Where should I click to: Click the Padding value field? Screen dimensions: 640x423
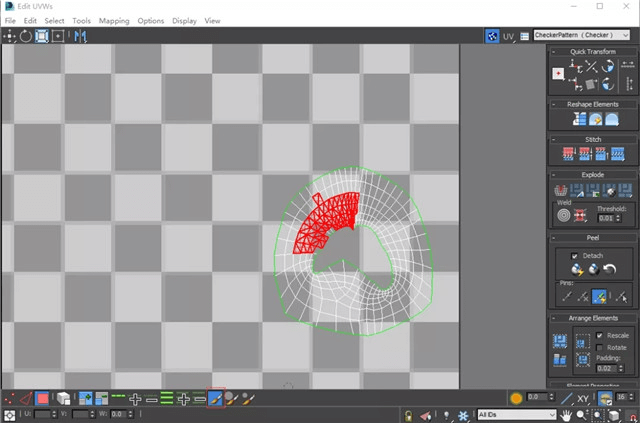click(607, 368)
